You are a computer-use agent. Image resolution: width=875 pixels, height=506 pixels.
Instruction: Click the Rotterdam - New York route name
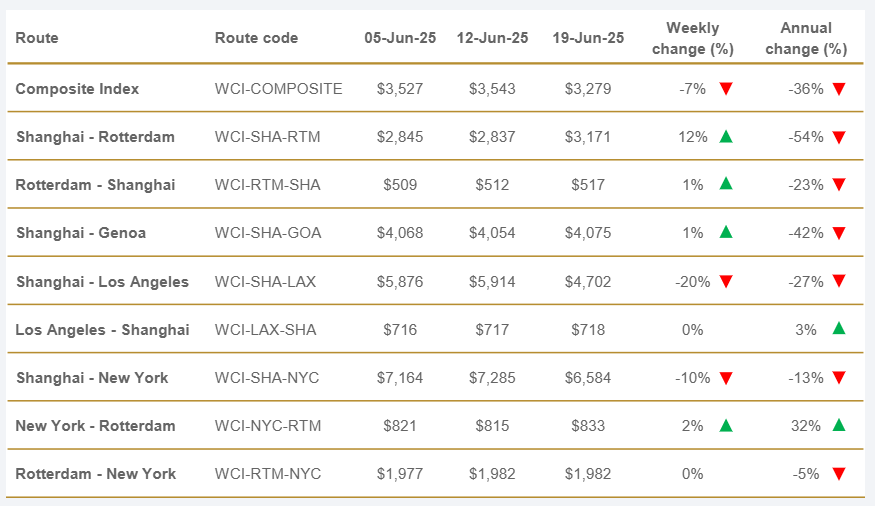pyautogui.click(x=95, y=474)
